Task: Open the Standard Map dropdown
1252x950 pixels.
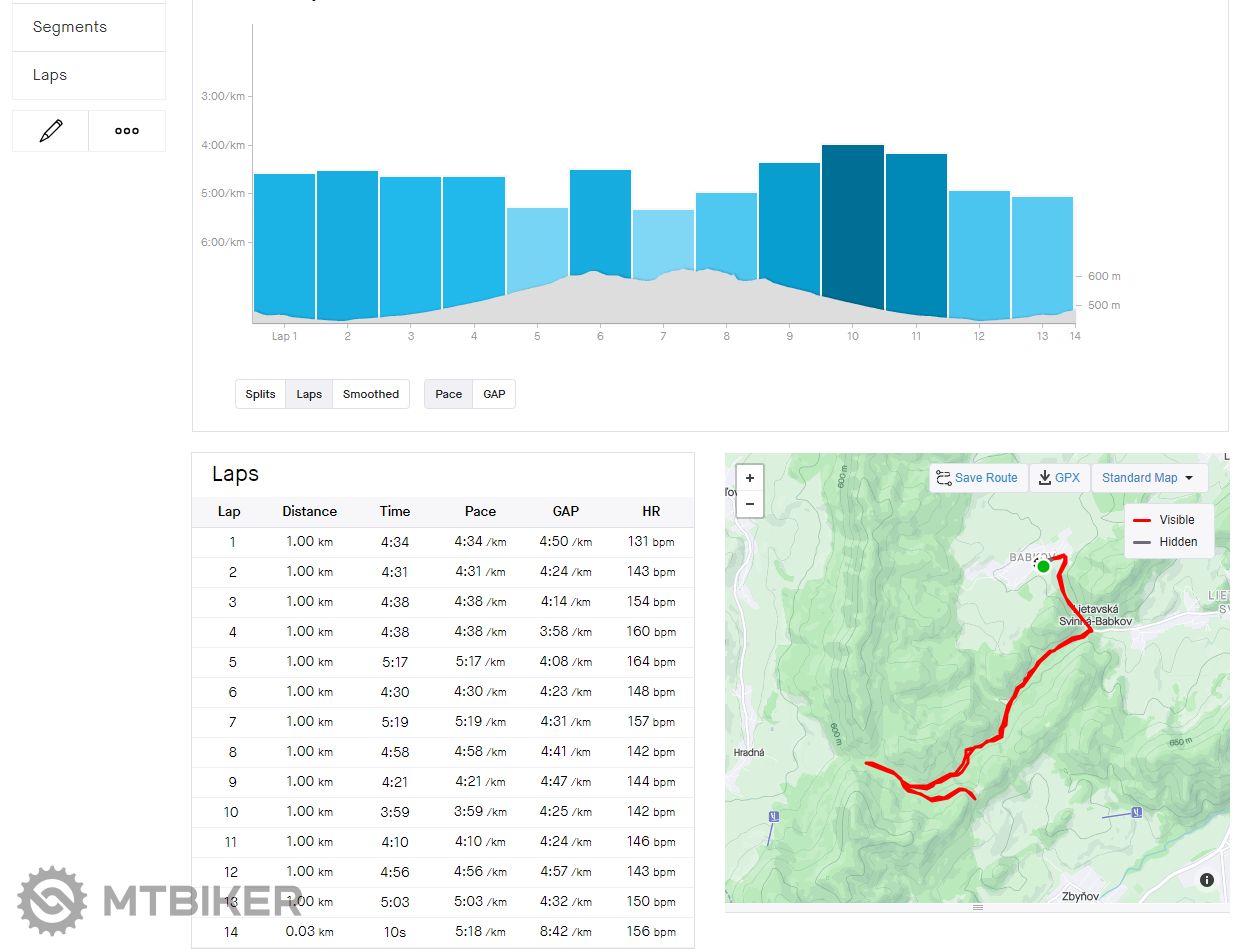Action: 1148,478
